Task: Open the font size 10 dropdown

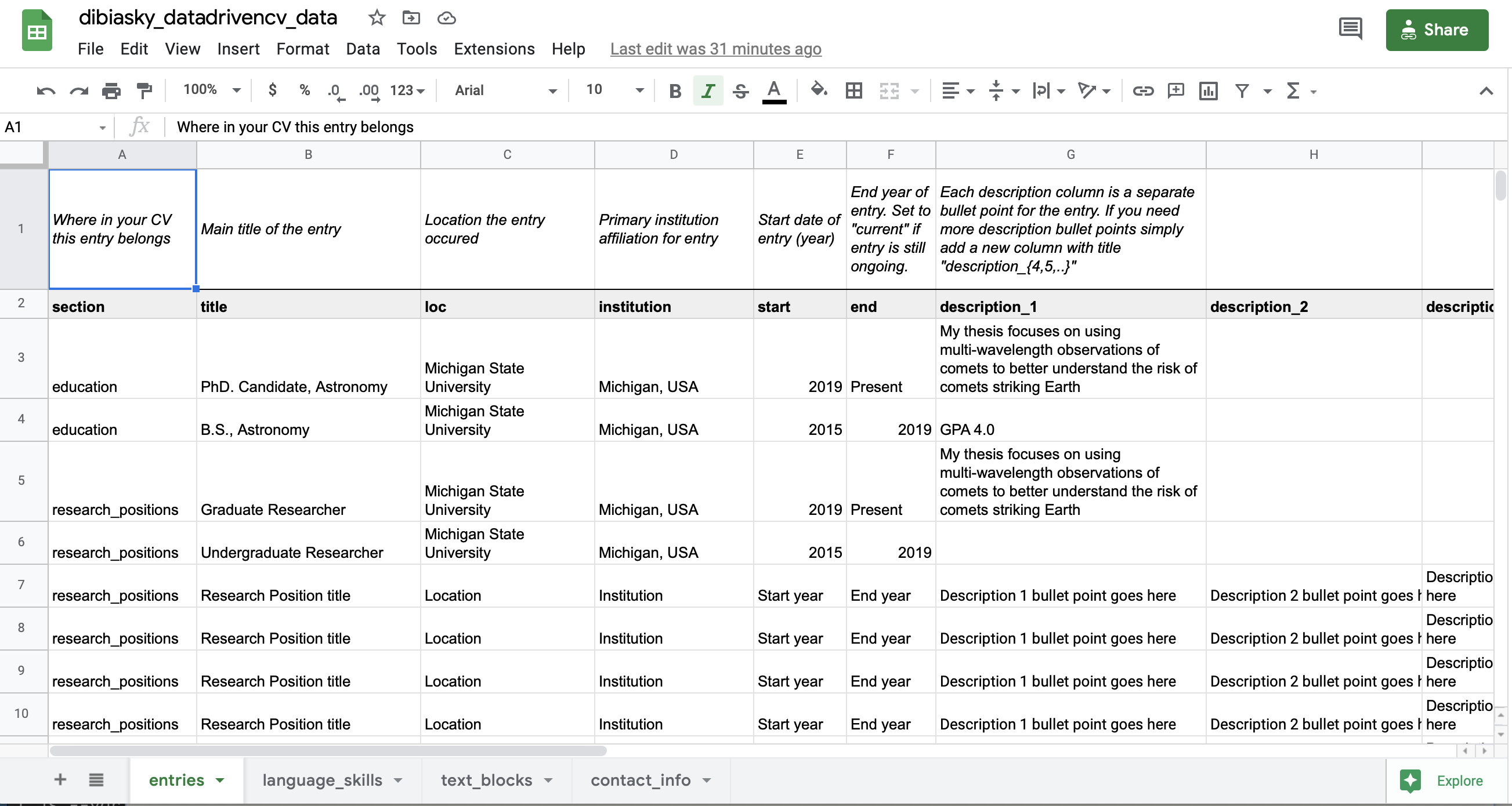Action: click(614, 90)
